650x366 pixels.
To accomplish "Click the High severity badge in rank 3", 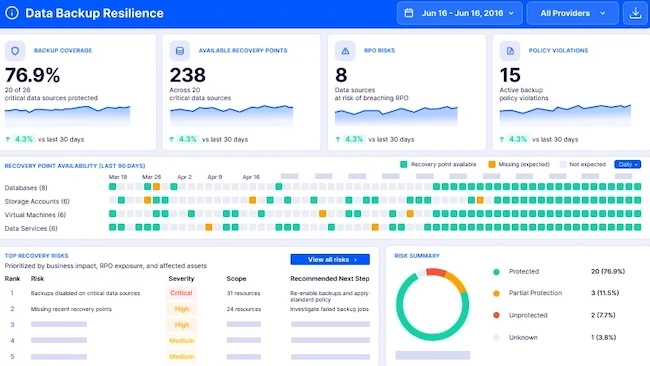I will coord(182,325).
